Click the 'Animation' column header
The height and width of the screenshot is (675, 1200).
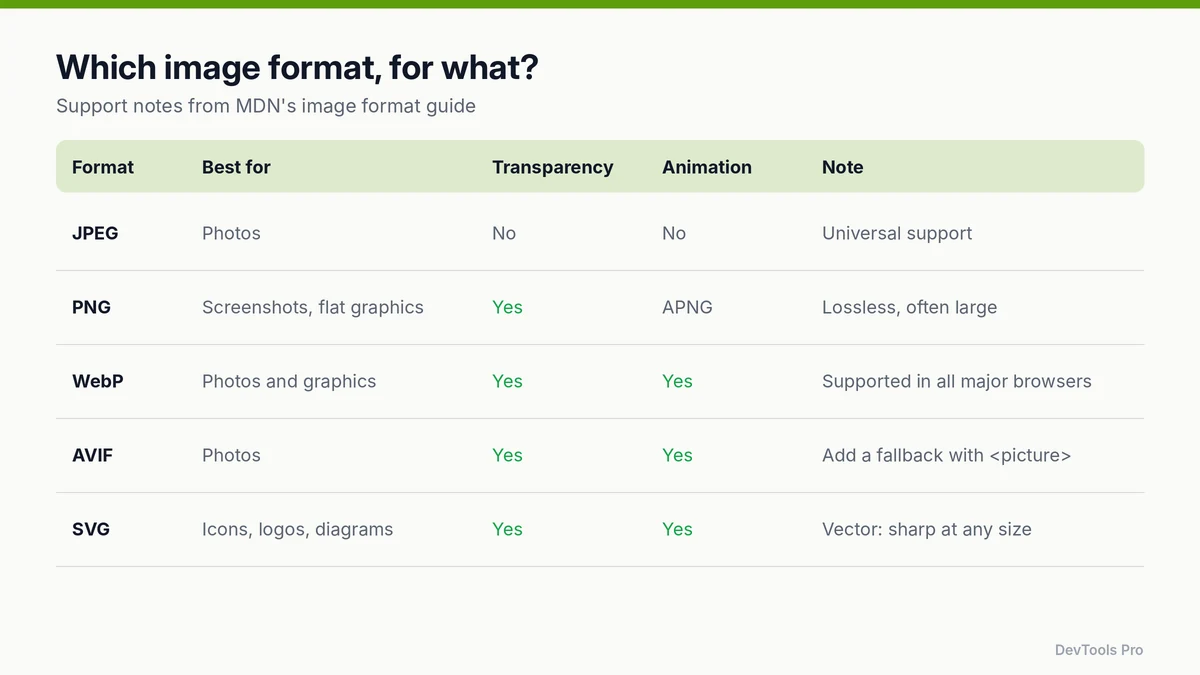point(707,167)
